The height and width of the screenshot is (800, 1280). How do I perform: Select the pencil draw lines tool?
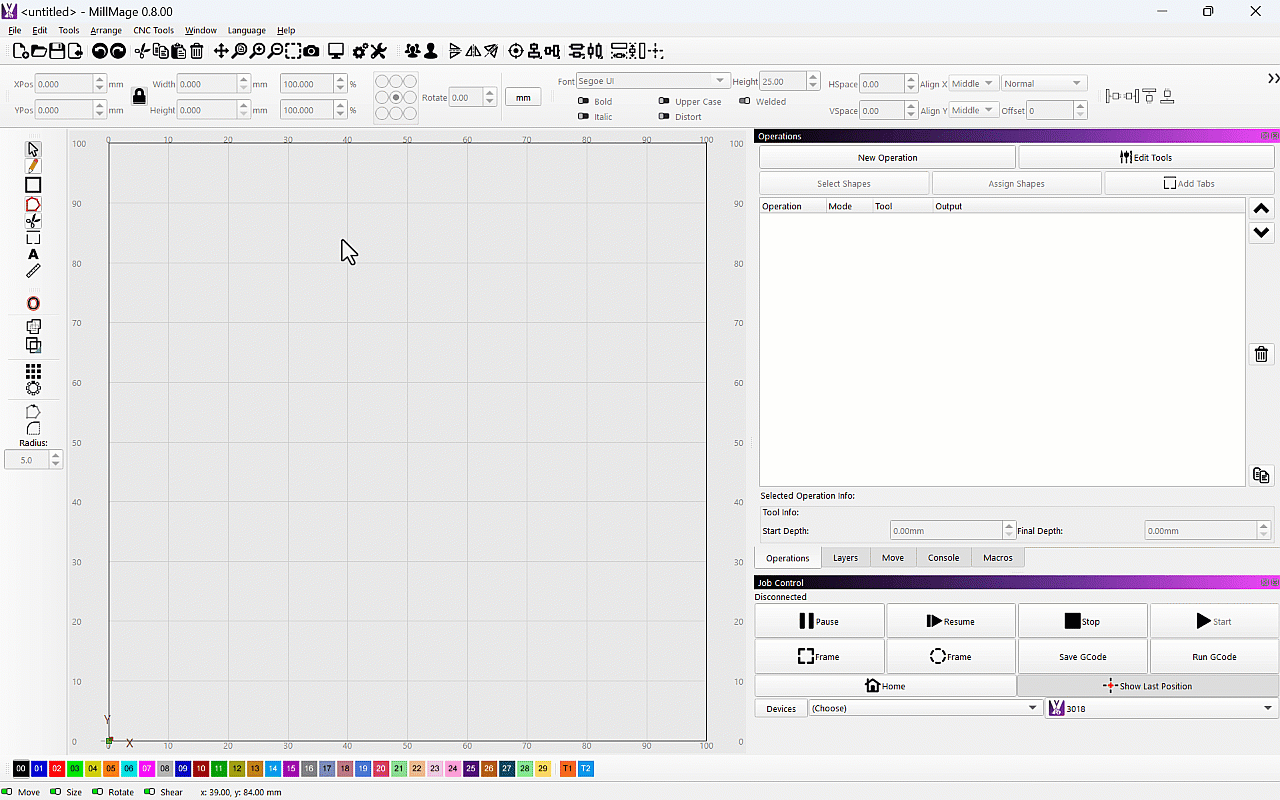coord(33,166)
